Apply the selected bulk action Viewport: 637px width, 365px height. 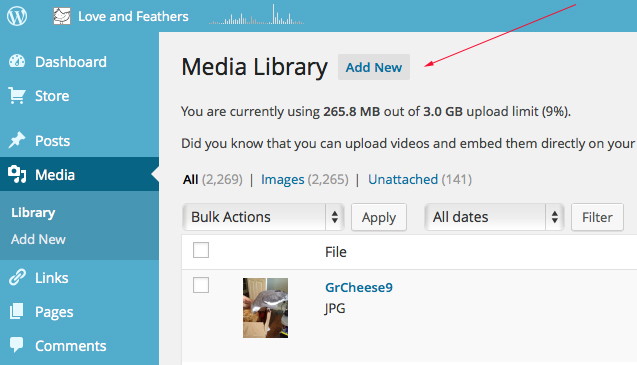coord(379,217)
